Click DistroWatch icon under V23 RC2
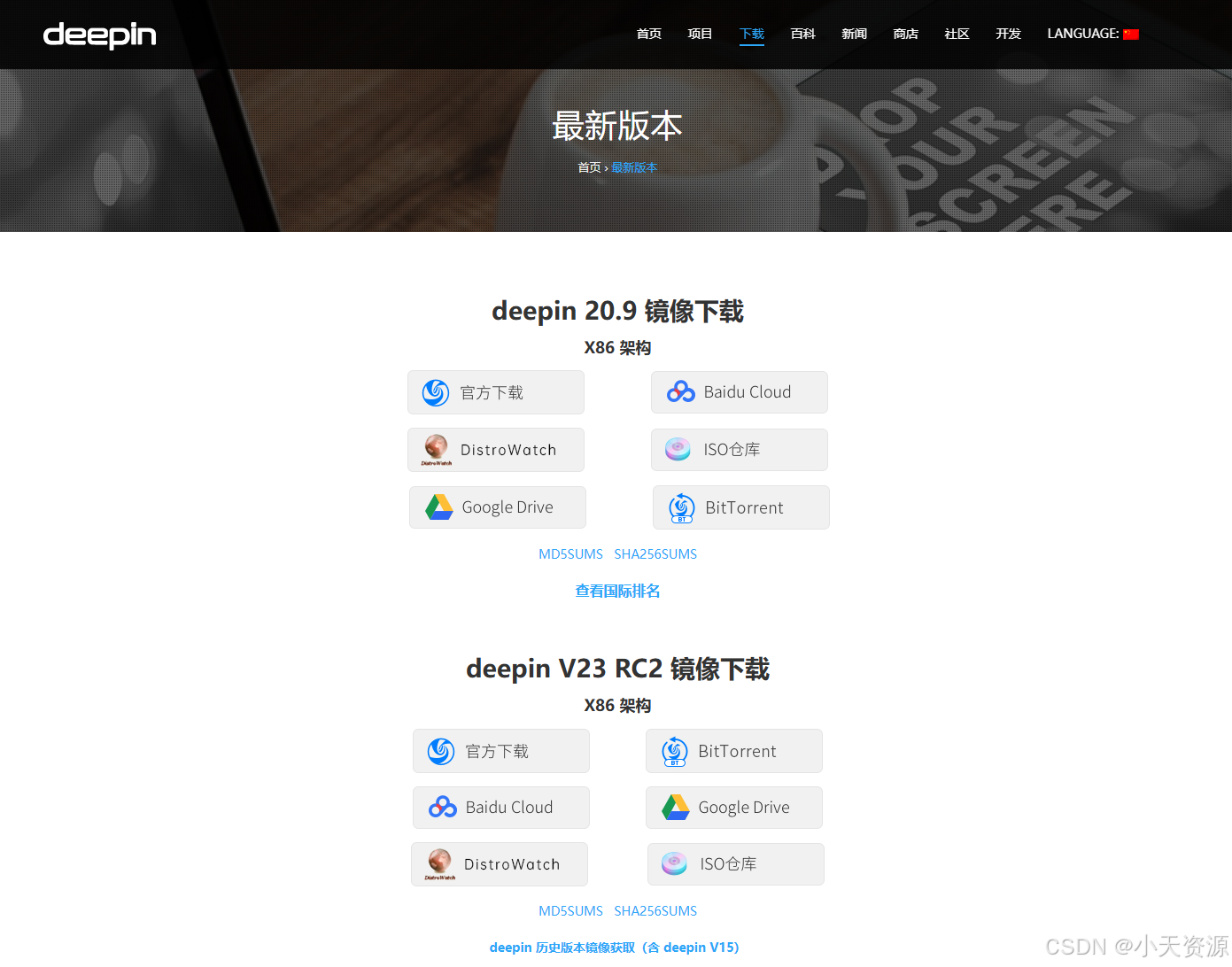Image resolution: width=1232 pixels, height=967 pixels. pos(439,864)
